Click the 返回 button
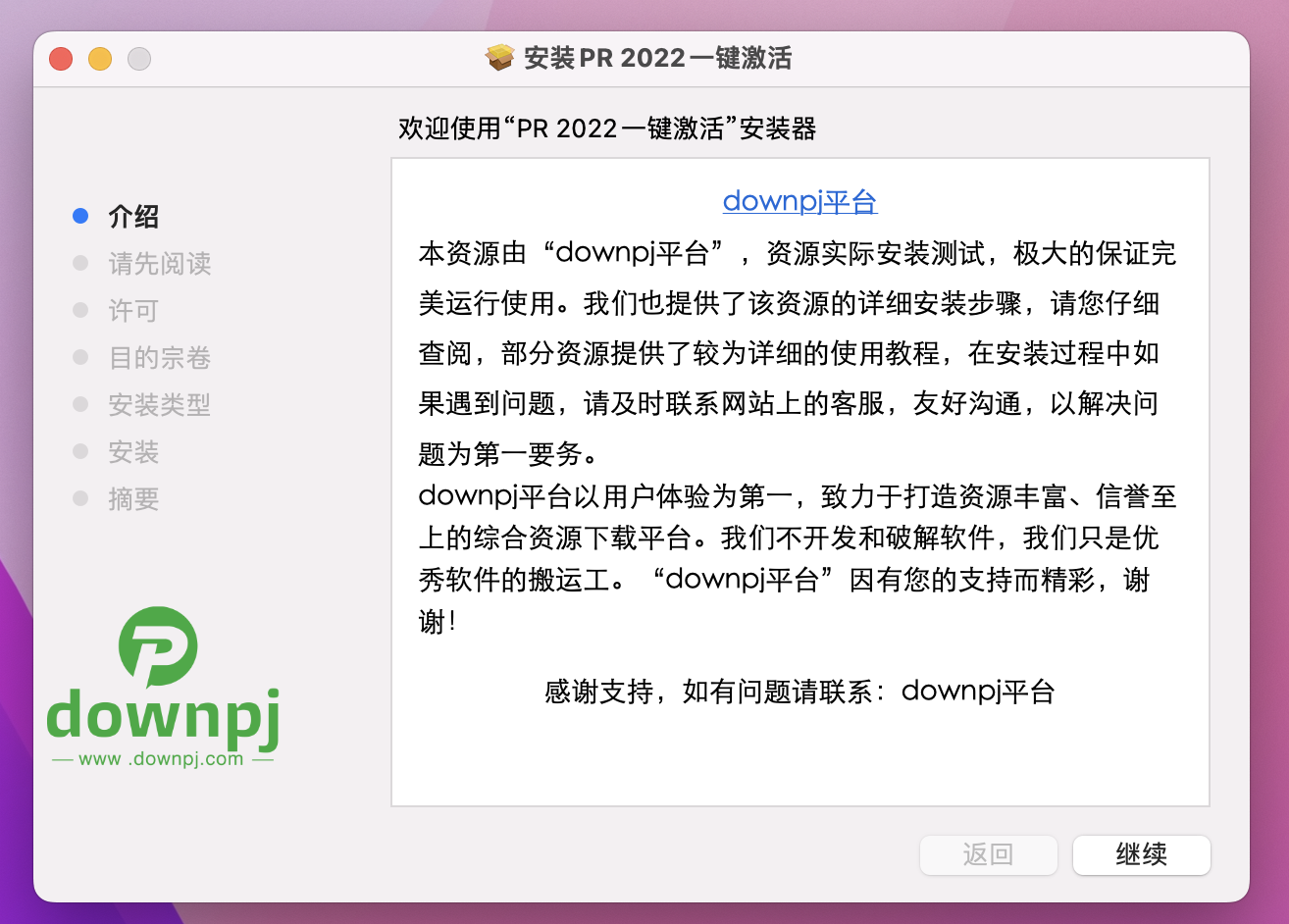The image size is (1289, 924). tap(988, 854)
